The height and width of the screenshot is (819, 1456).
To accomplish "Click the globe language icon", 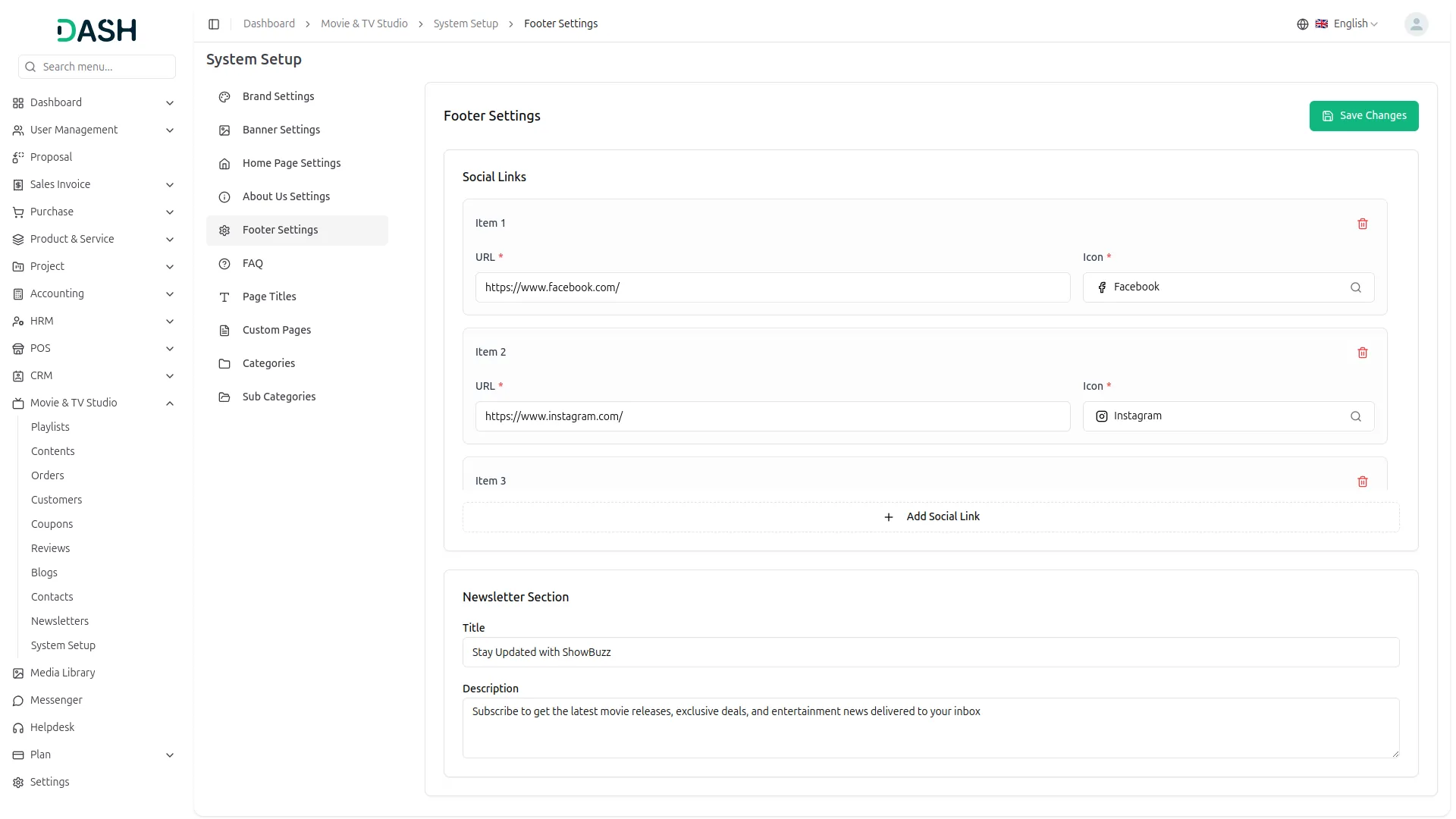I will 1302,24.
